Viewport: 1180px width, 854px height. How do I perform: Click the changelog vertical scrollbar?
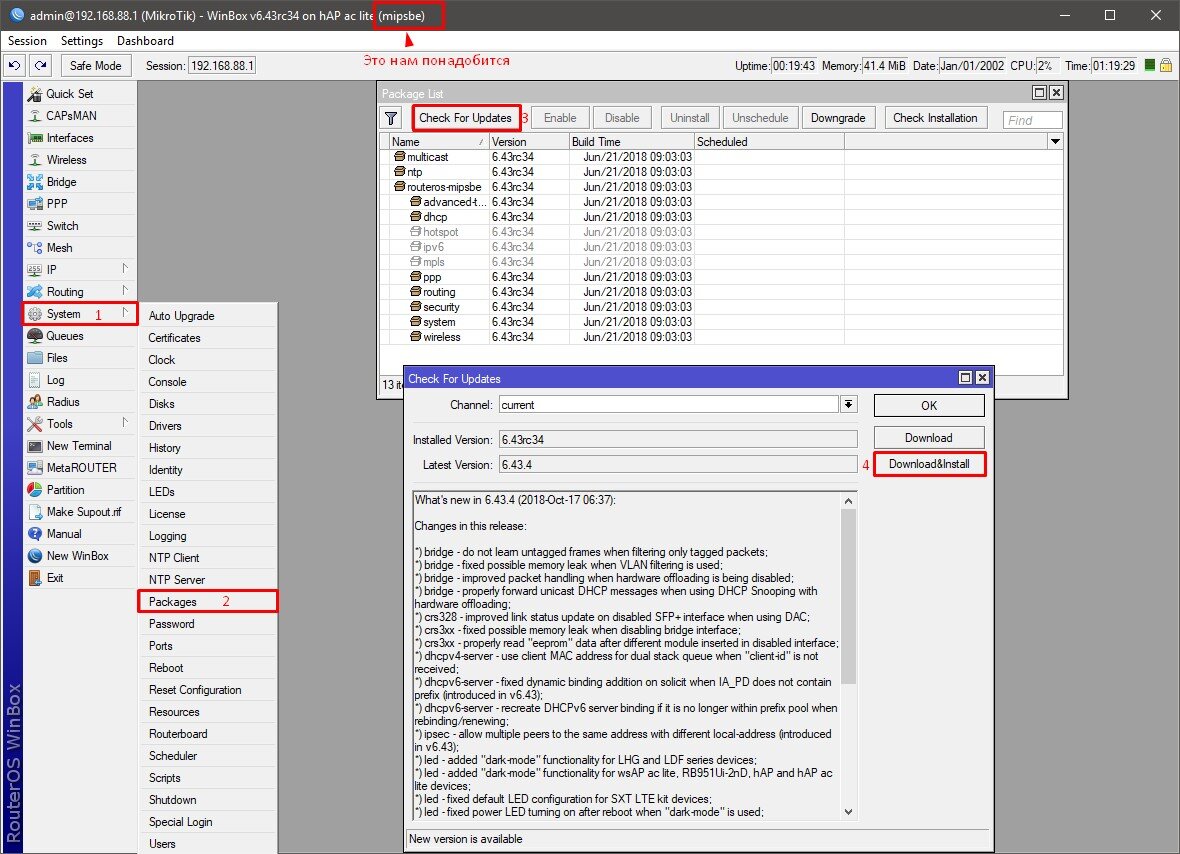point(848,596)
